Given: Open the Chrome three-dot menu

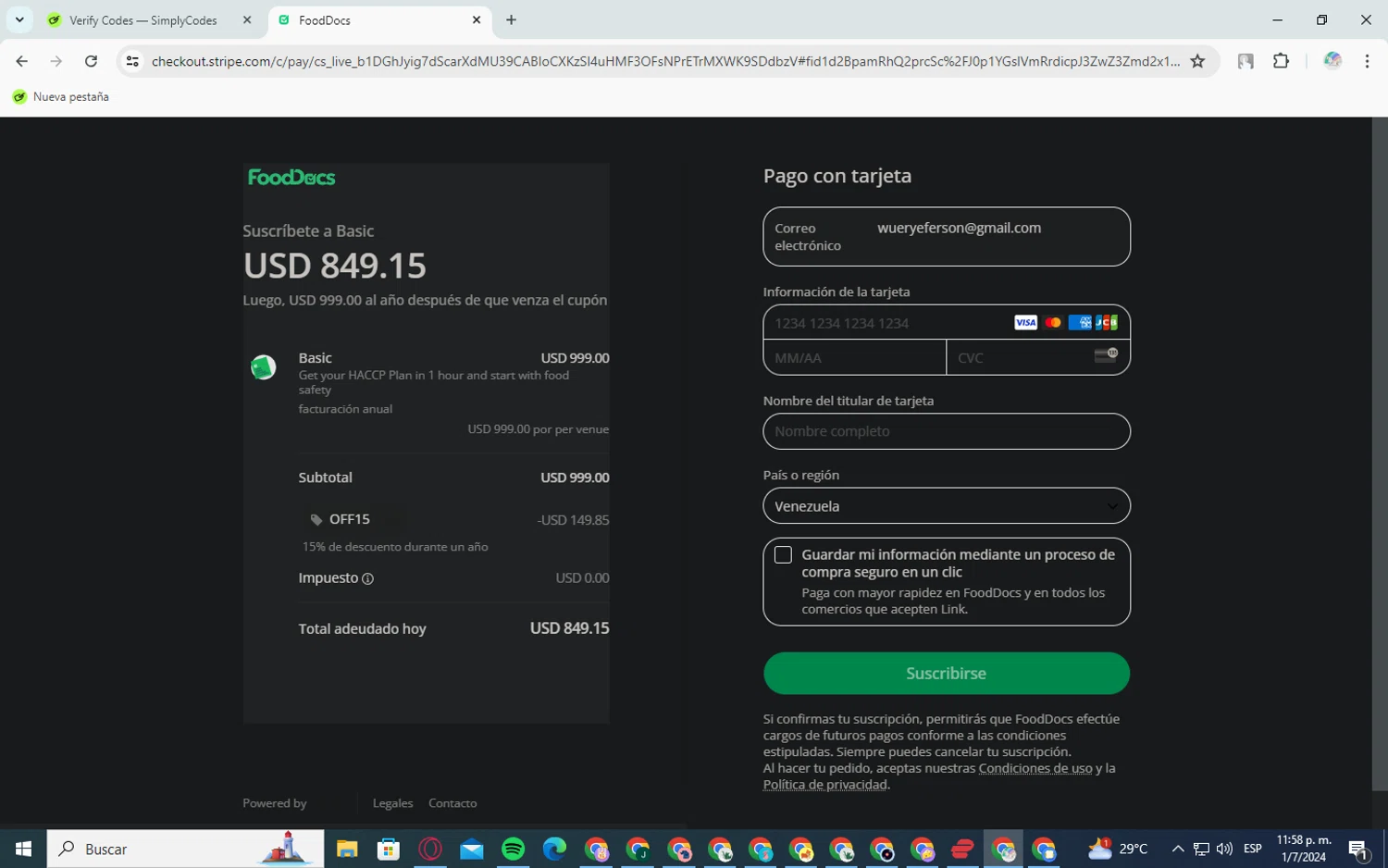Looking at the screenshot, I should pyautogui.click(x=1367, y=61).
